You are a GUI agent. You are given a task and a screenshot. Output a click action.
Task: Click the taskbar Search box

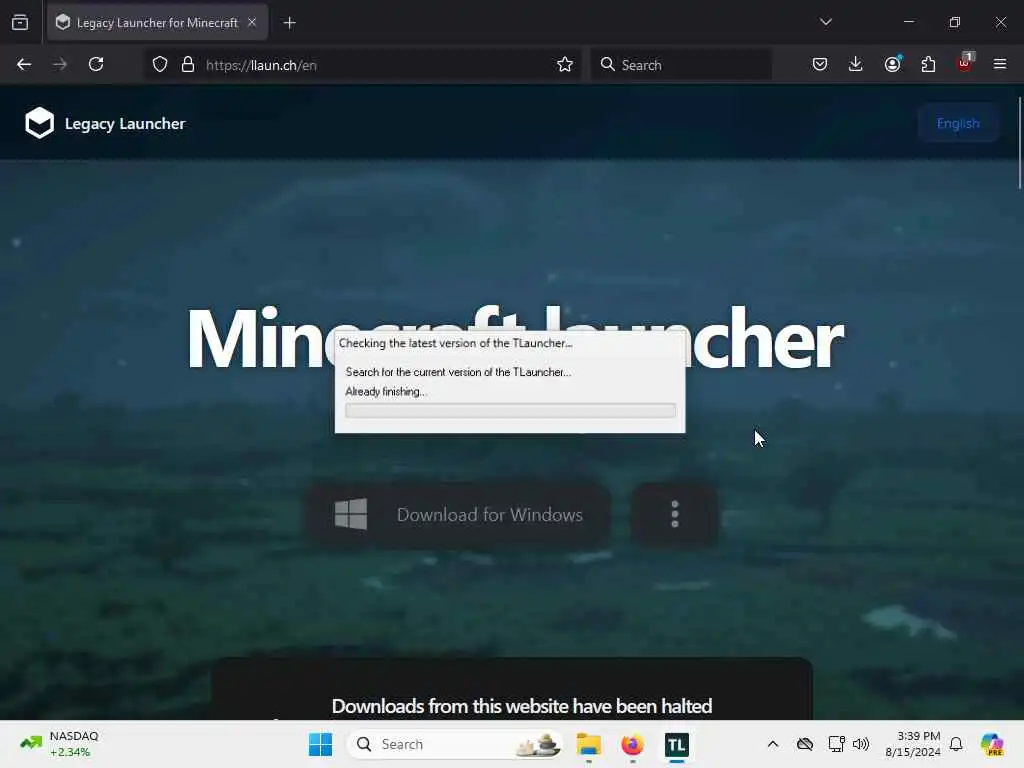click(455, 744)
